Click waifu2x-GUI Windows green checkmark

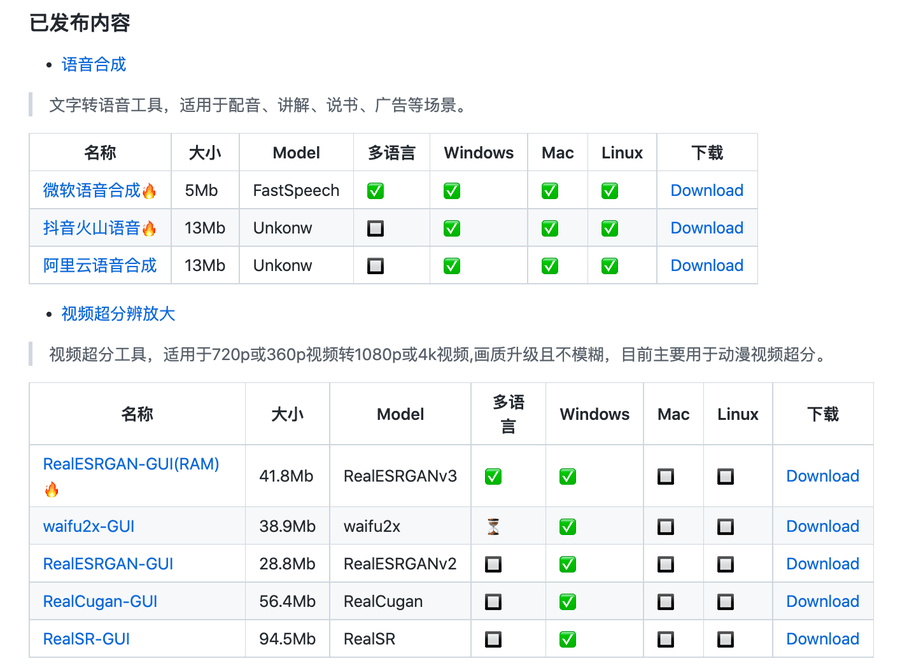coord(568,527)
